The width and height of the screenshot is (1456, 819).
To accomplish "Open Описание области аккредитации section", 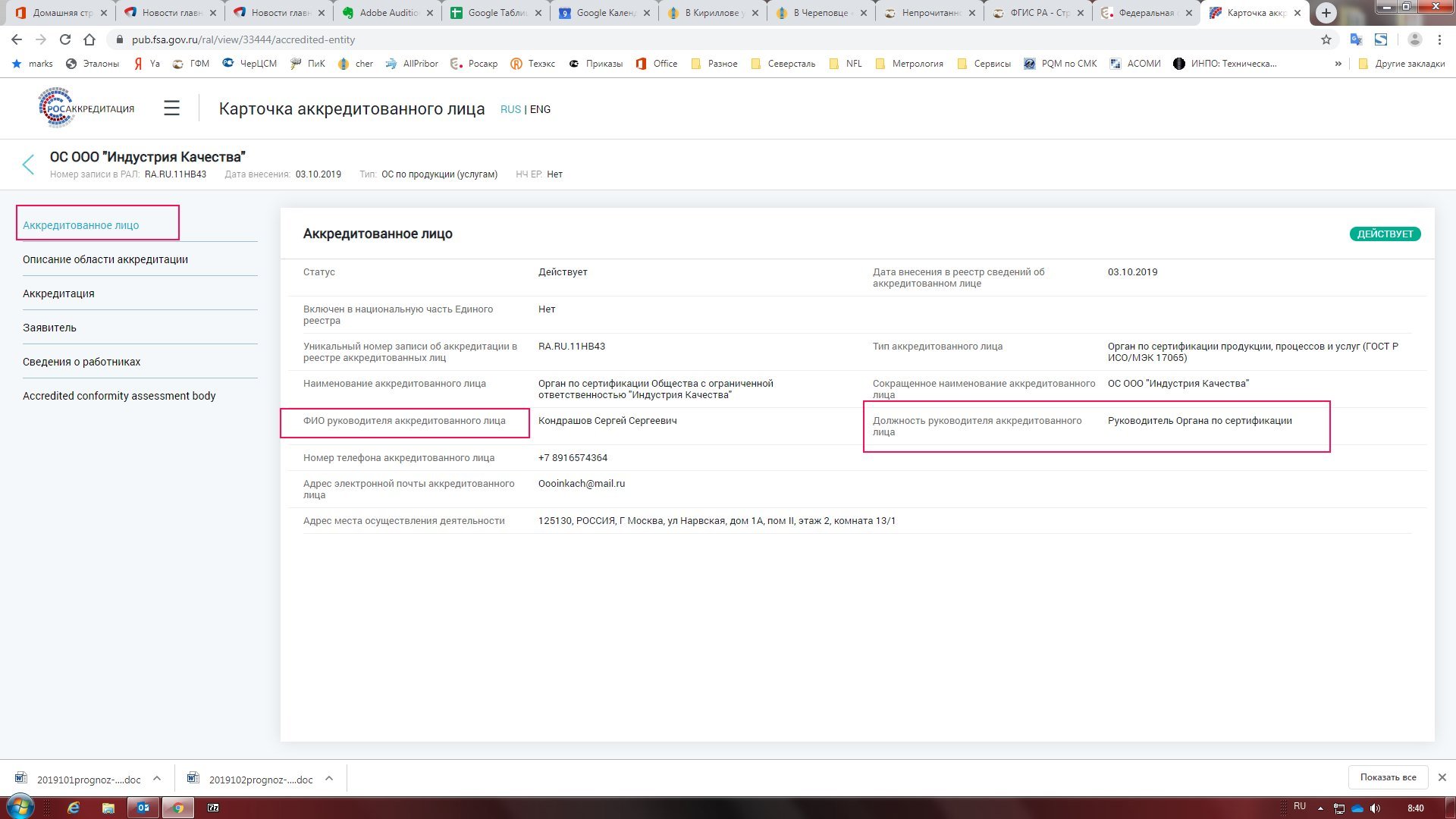I will tap(105, 259).
